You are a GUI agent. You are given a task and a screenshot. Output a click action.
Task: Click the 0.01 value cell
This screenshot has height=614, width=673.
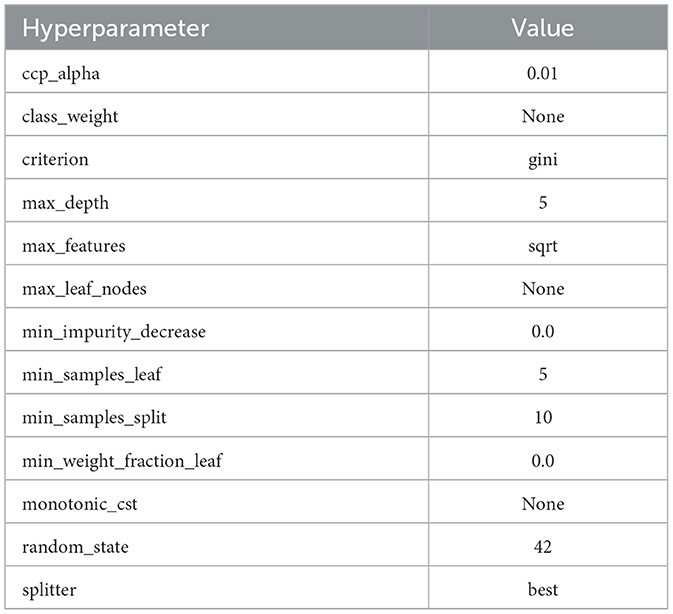(543, 73)
